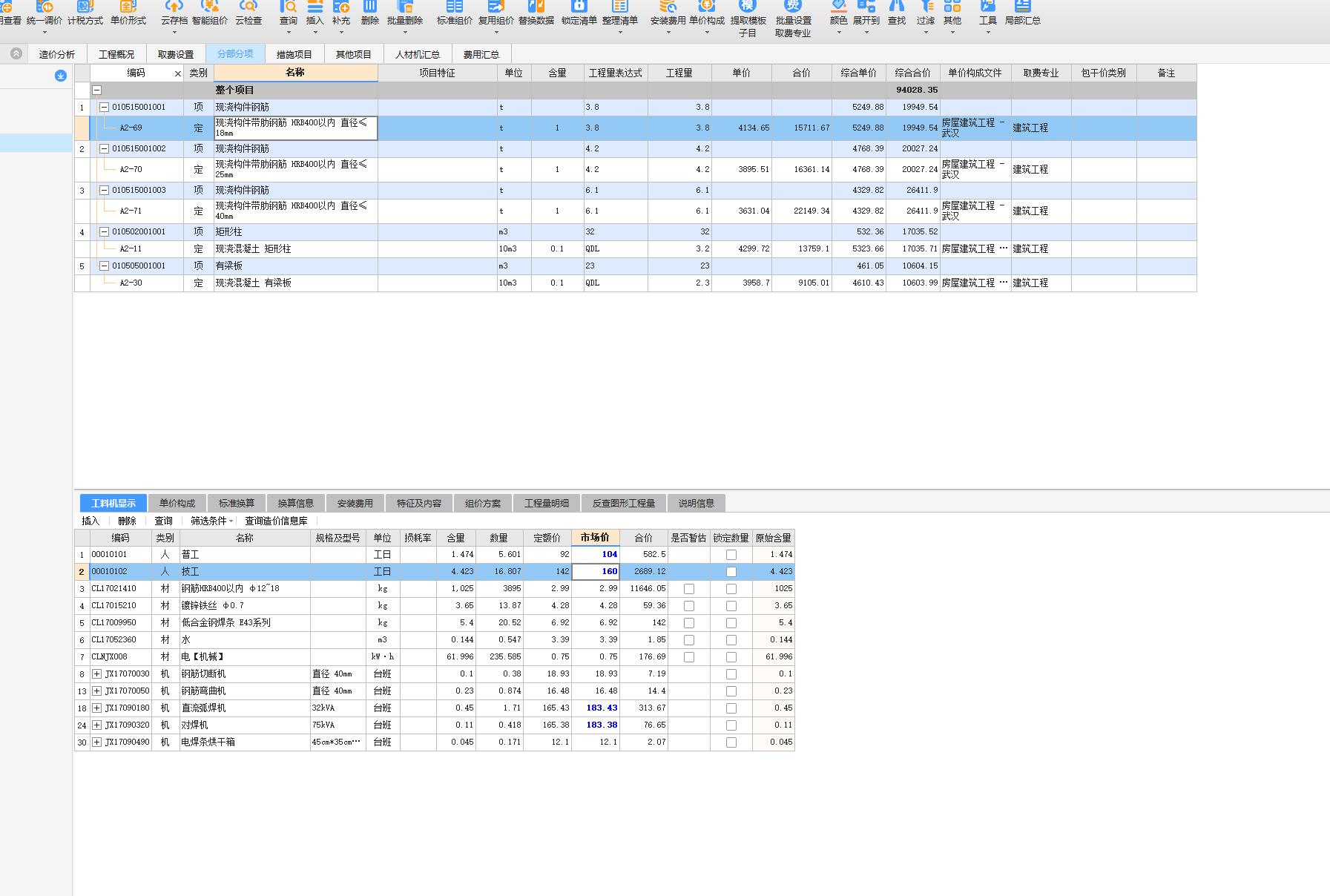The image size is (1330, 896).
Task: Click the 提取模板子目 toolbar icon
Action: 748,19
